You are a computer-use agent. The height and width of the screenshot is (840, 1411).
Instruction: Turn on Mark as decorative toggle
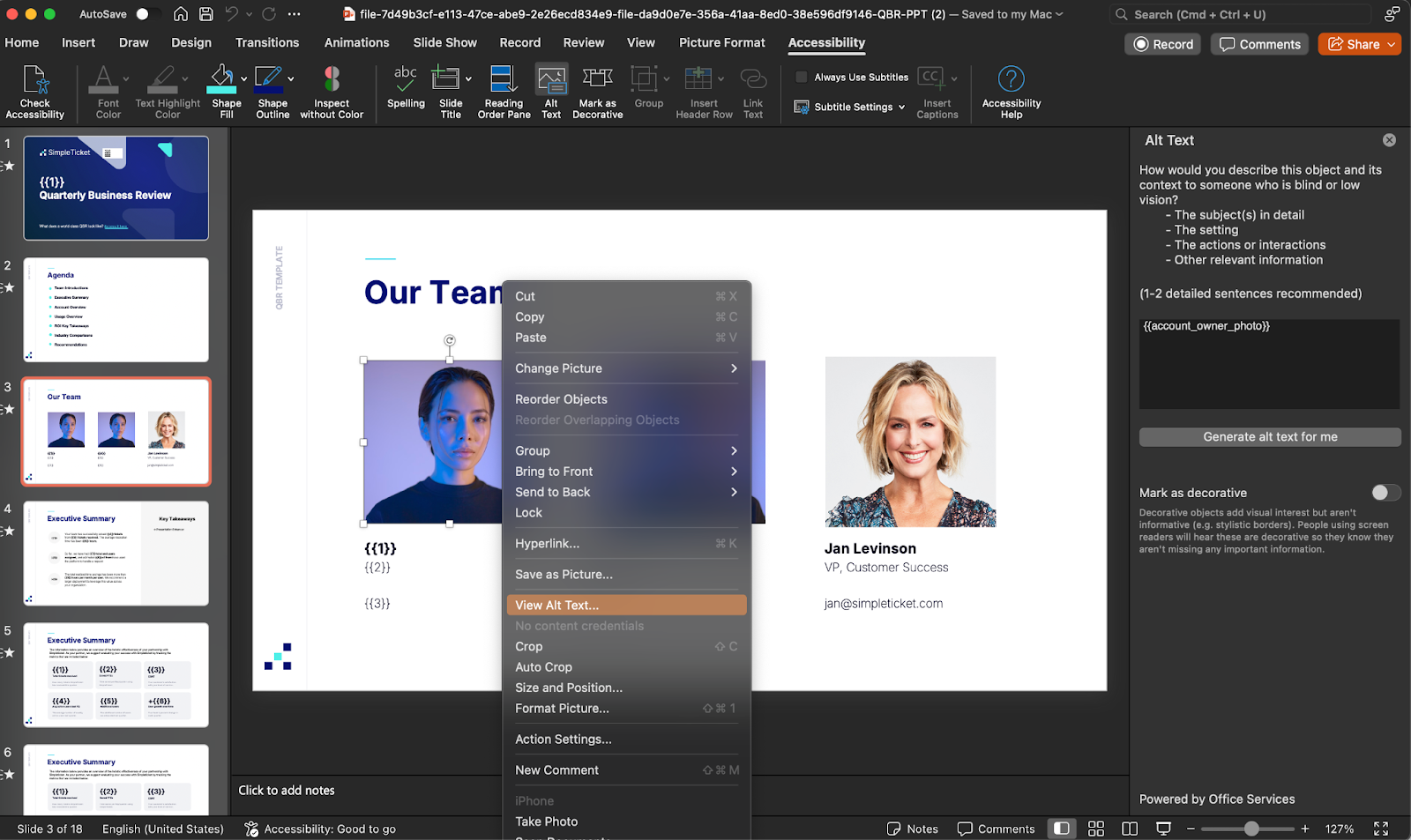pyautogui.click(x=1385, y=493)
